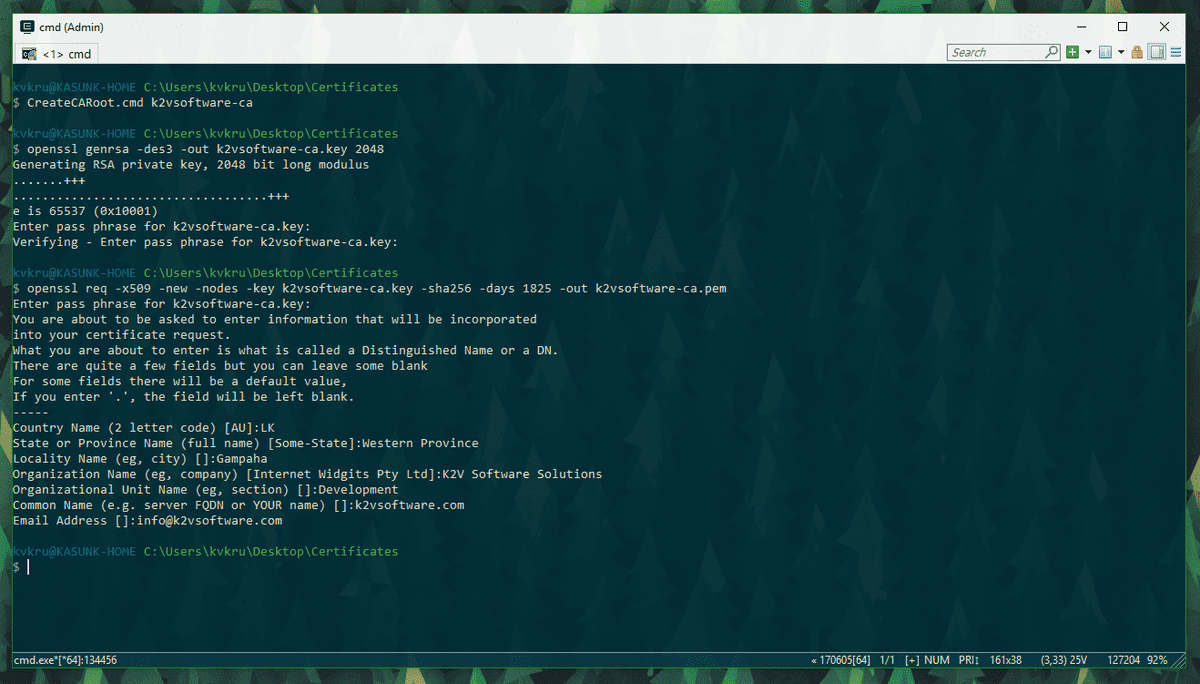
Task: Click the 1/1 buffer page indicator
Action: coord(886,660)
